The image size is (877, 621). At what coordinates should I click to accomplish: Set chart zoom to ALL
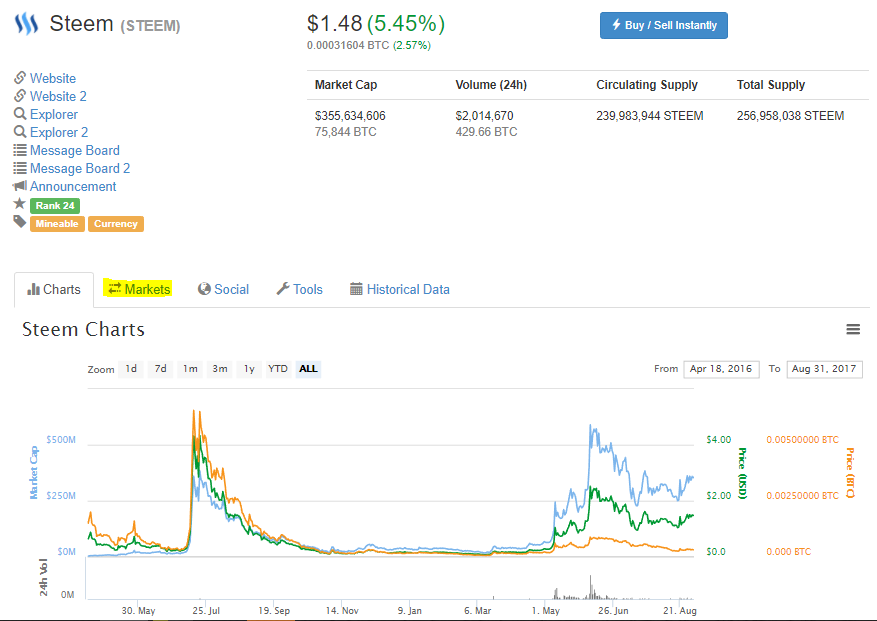click(308, 369)
